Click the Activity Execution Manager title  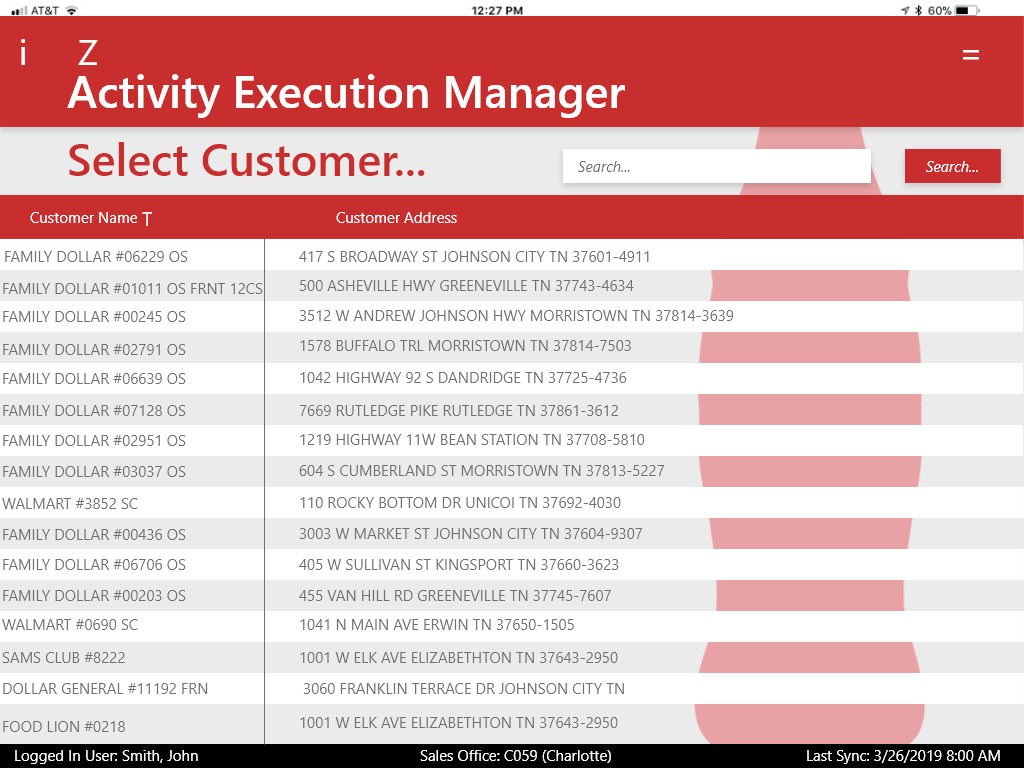coord(346,92)
